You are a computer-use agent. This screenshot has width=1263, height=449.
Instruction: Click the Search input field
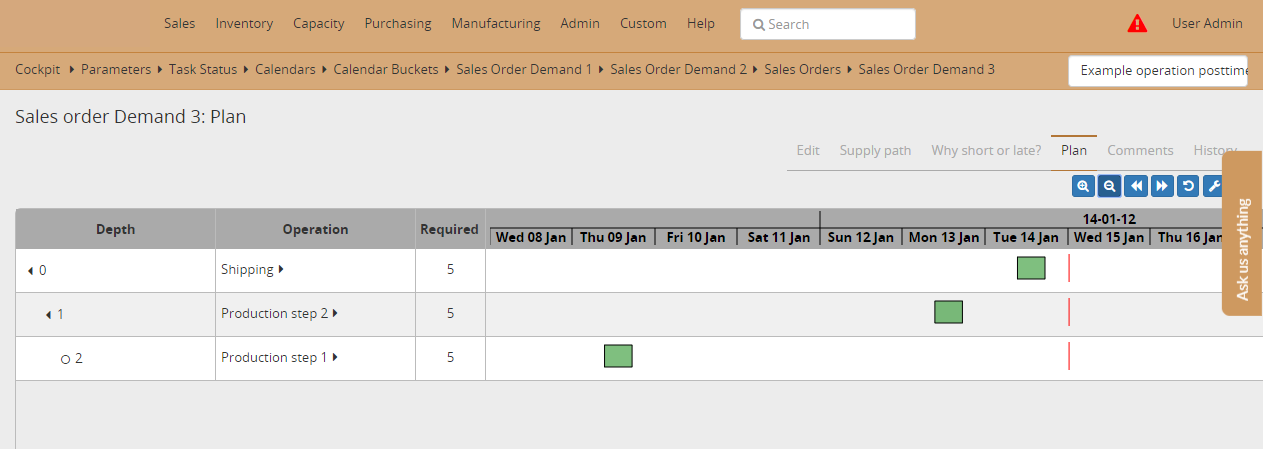pyautogui.click(x=828, y=24)
